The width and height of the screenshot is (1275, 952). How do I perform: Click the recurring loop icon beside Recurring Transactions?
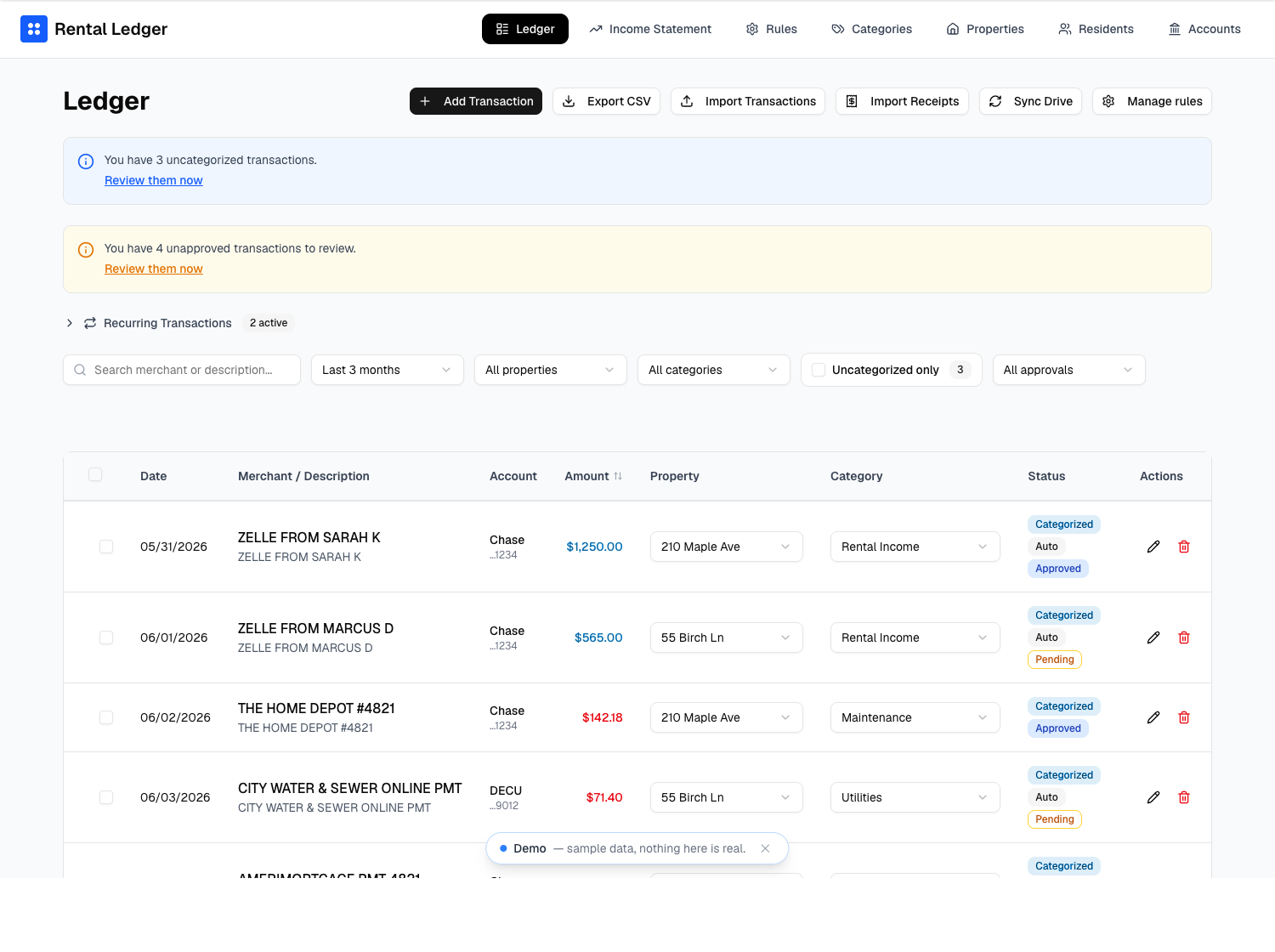tap(90, 323)
